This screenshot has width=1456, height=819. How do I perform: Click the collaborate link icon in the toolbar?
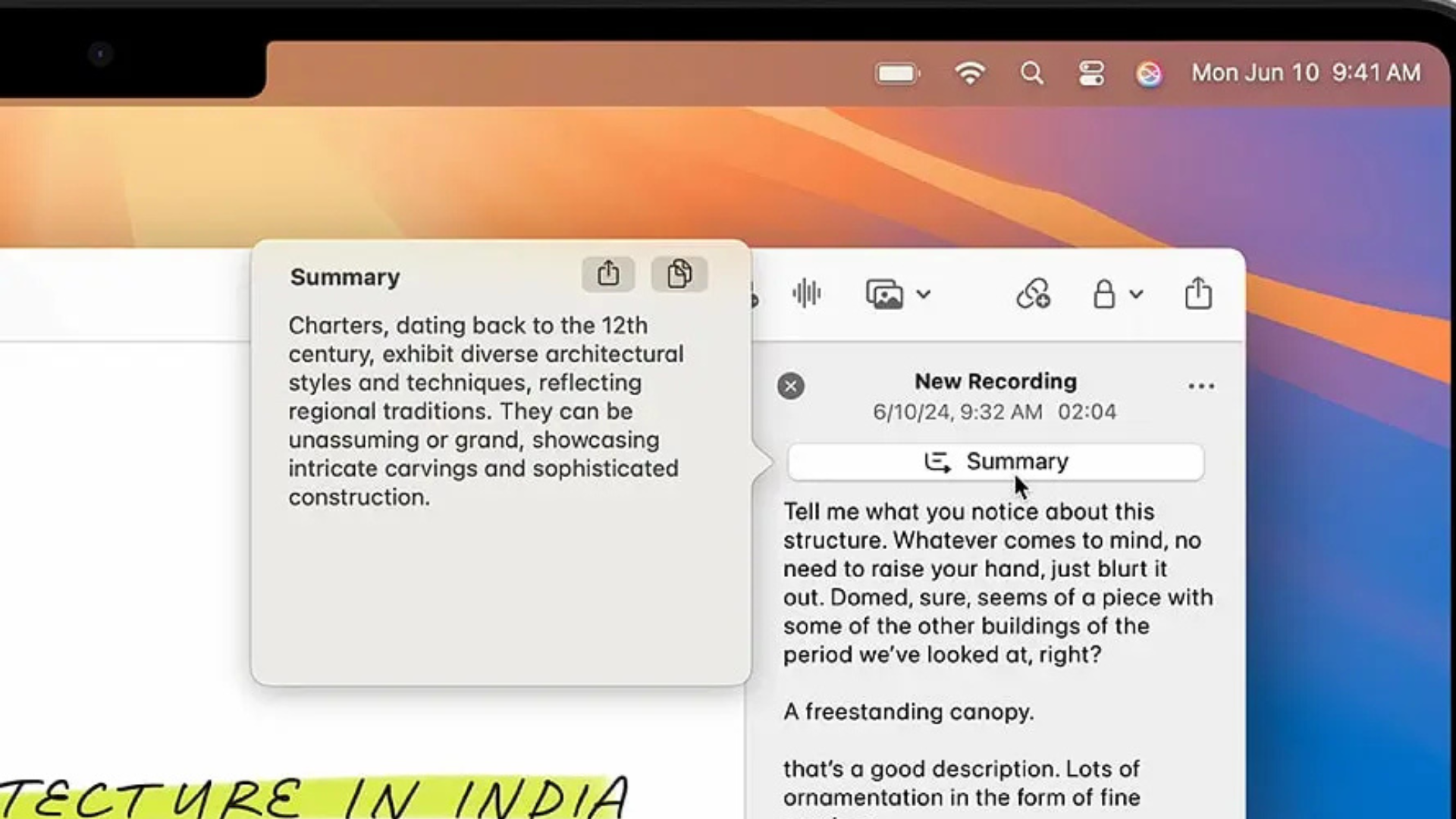[x=1033, y=294]
